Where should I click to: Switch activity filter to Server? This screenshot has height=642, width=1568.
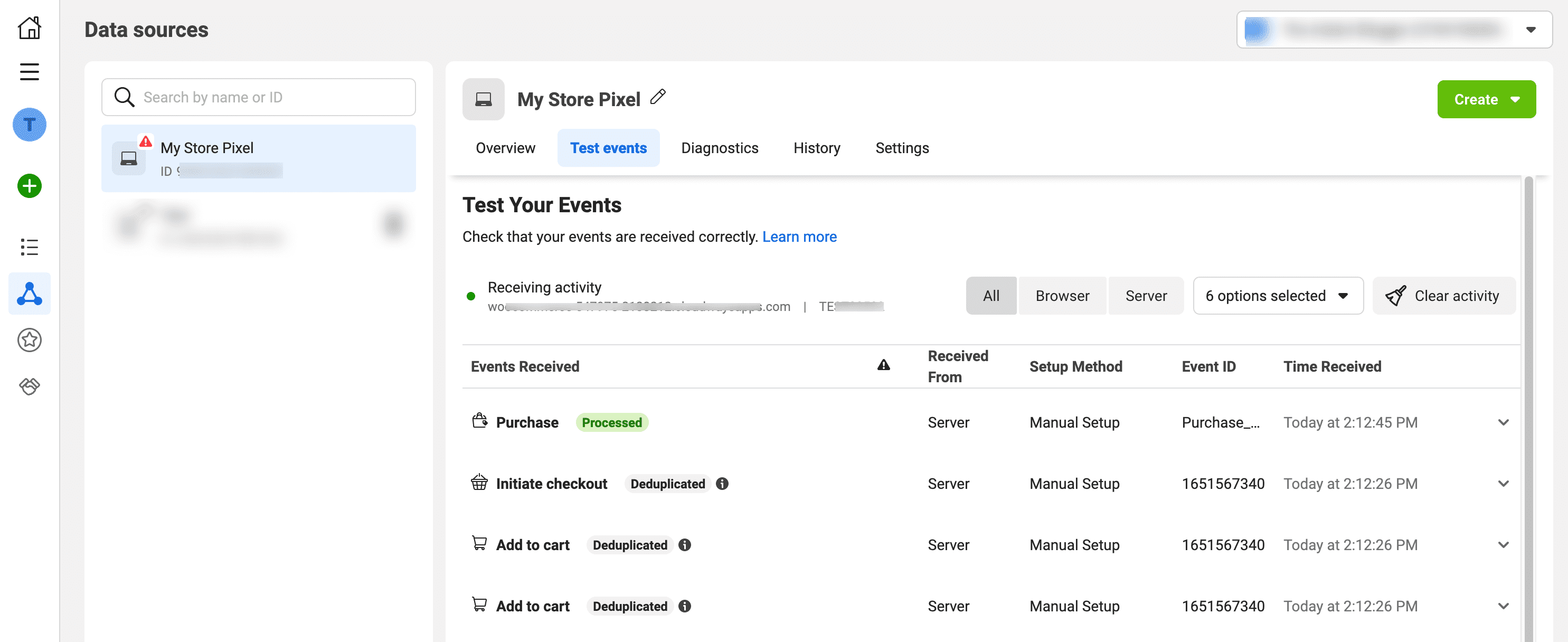point(1146,295)
